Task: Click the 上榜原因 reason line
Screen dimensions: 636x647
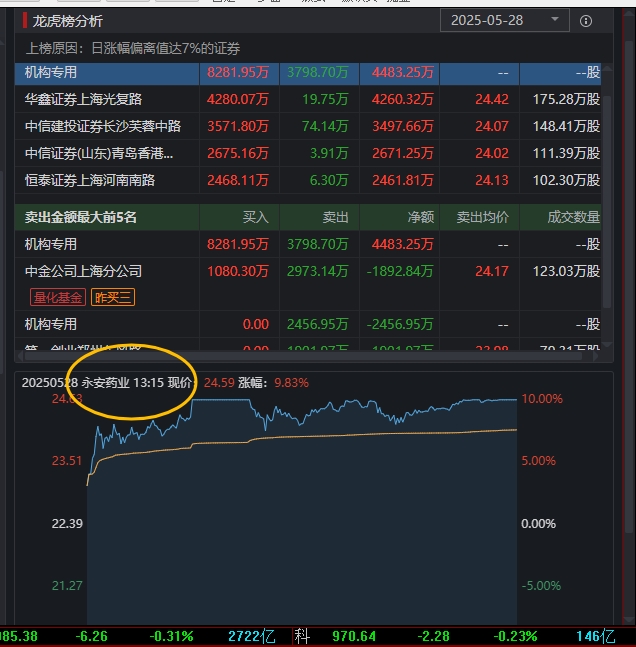Action: coord(132,49)
